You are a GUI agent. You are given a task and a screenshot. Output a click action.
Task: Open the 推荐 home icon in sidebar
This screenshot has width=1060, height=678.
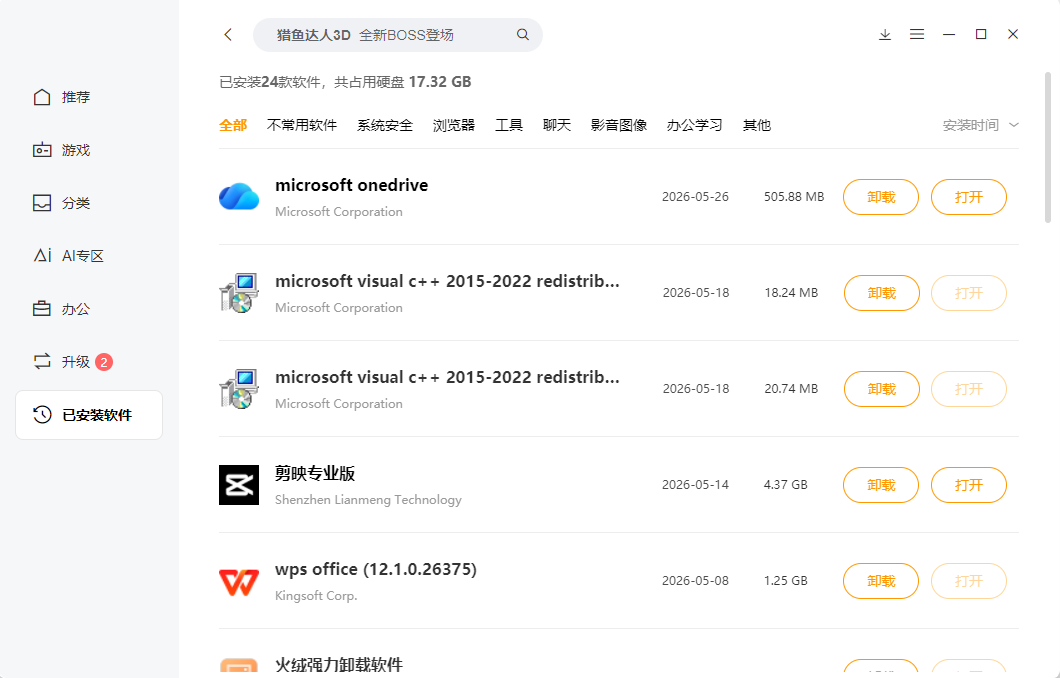(x=42, y=97)
